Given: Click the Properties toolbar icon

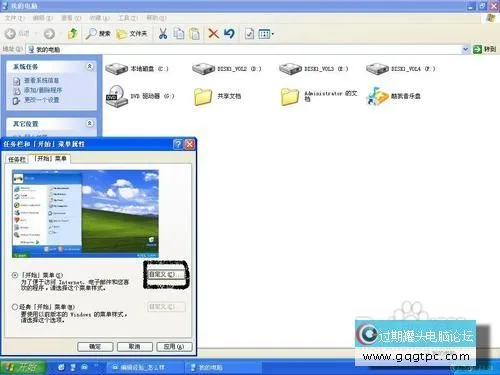Looking at the screenshot, I should click(249, 34).
